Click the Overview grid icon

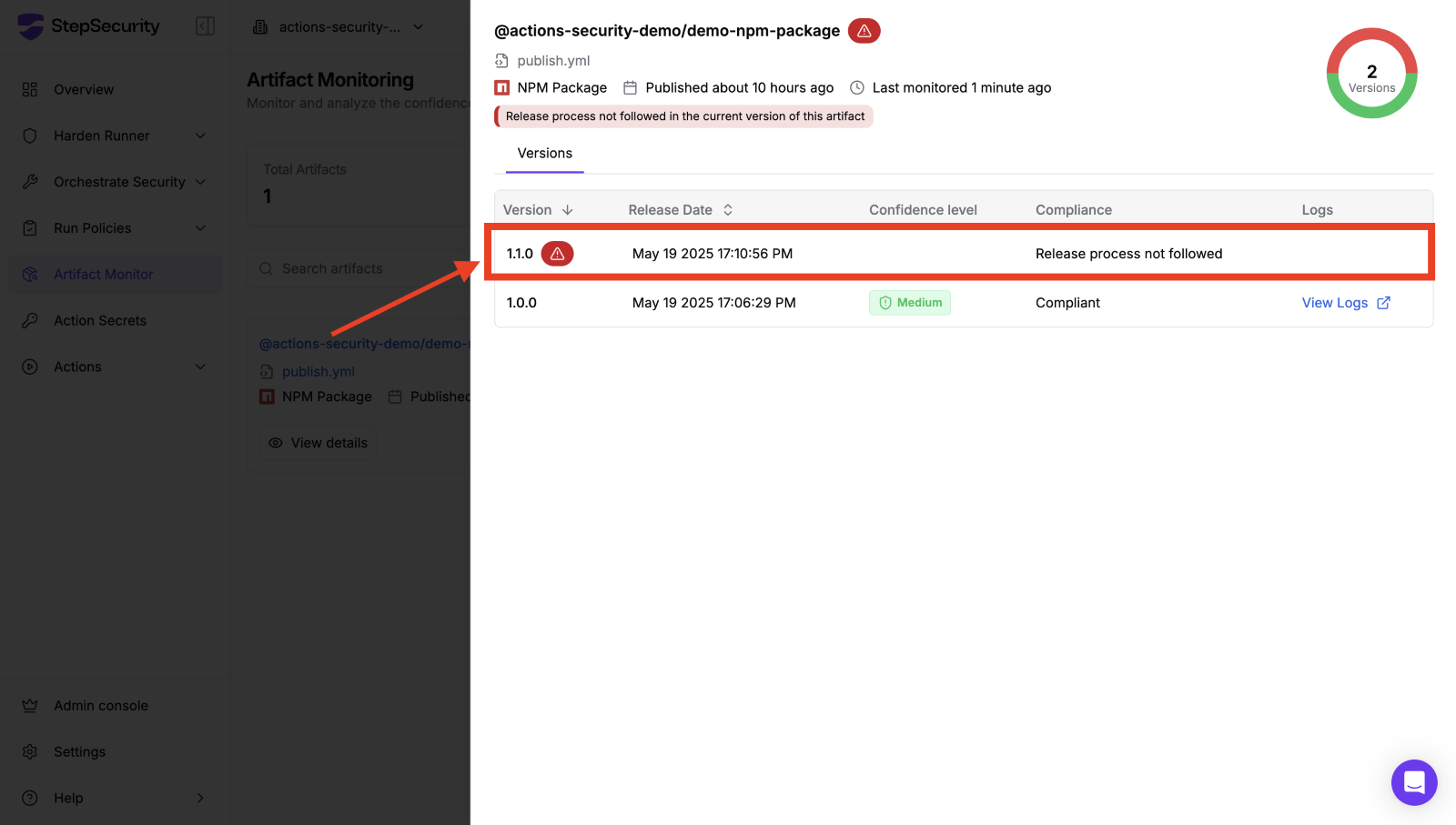pyautogui.click(x=30, y=89)
